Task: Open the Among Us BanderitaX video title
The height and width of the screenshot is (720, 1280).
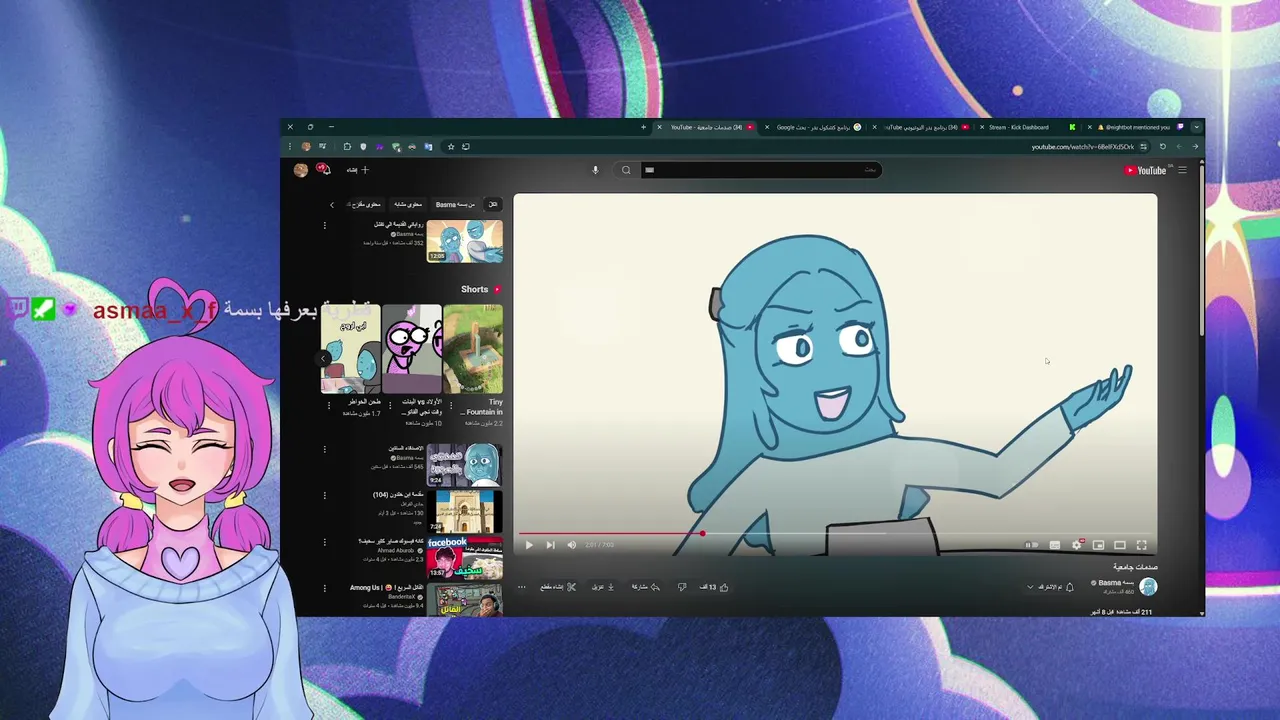Action: pos(386,588)
